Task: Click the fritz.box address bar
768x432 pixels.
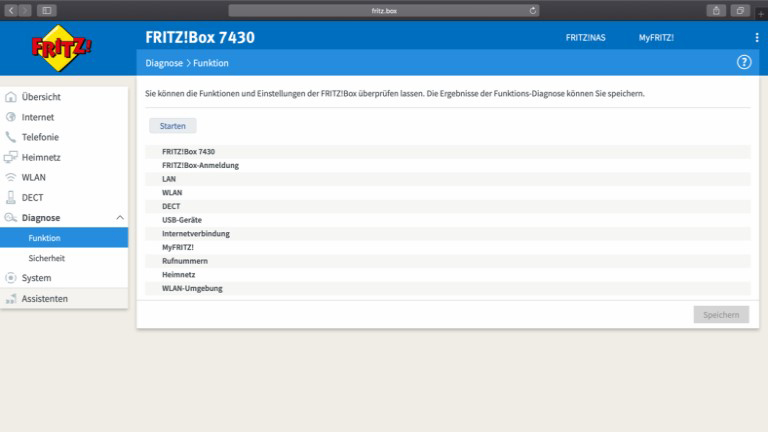Action: coord(384,10)
